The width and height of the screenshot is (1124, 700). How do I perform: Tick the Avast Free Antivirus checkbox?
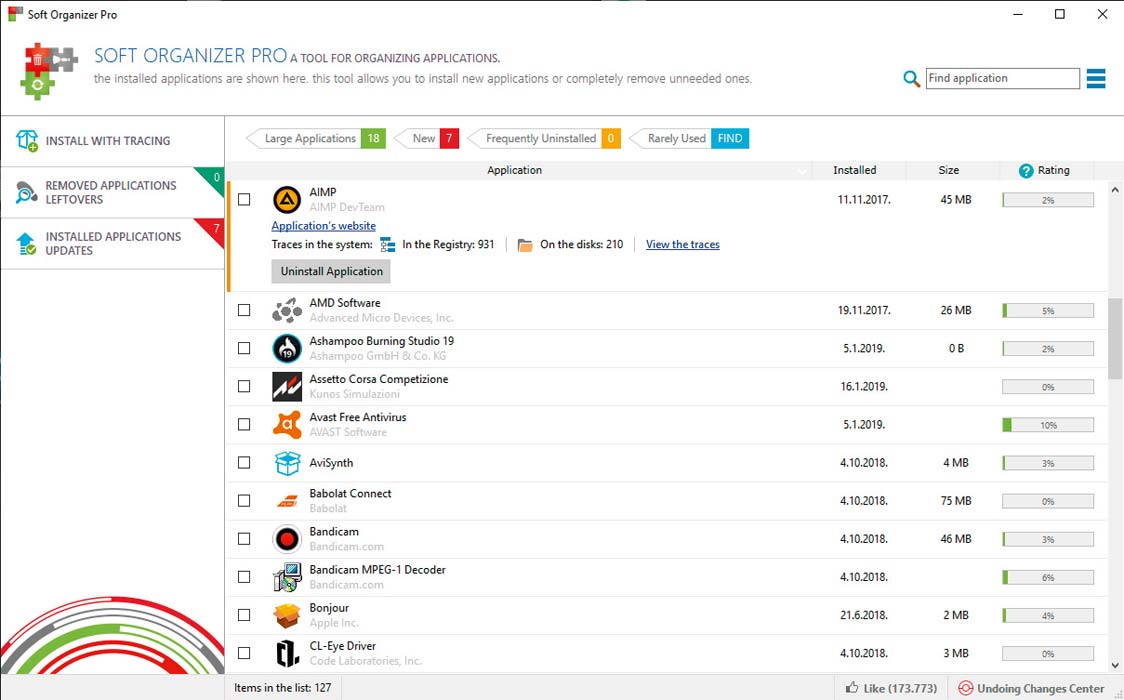[244, 424]
